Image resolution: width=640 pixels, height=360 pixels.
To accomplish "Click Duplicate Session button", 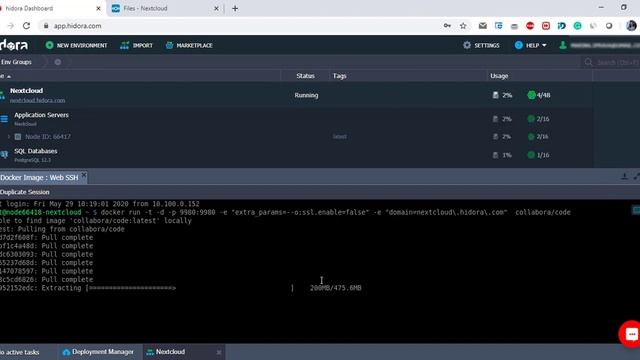I will [25, 192].
